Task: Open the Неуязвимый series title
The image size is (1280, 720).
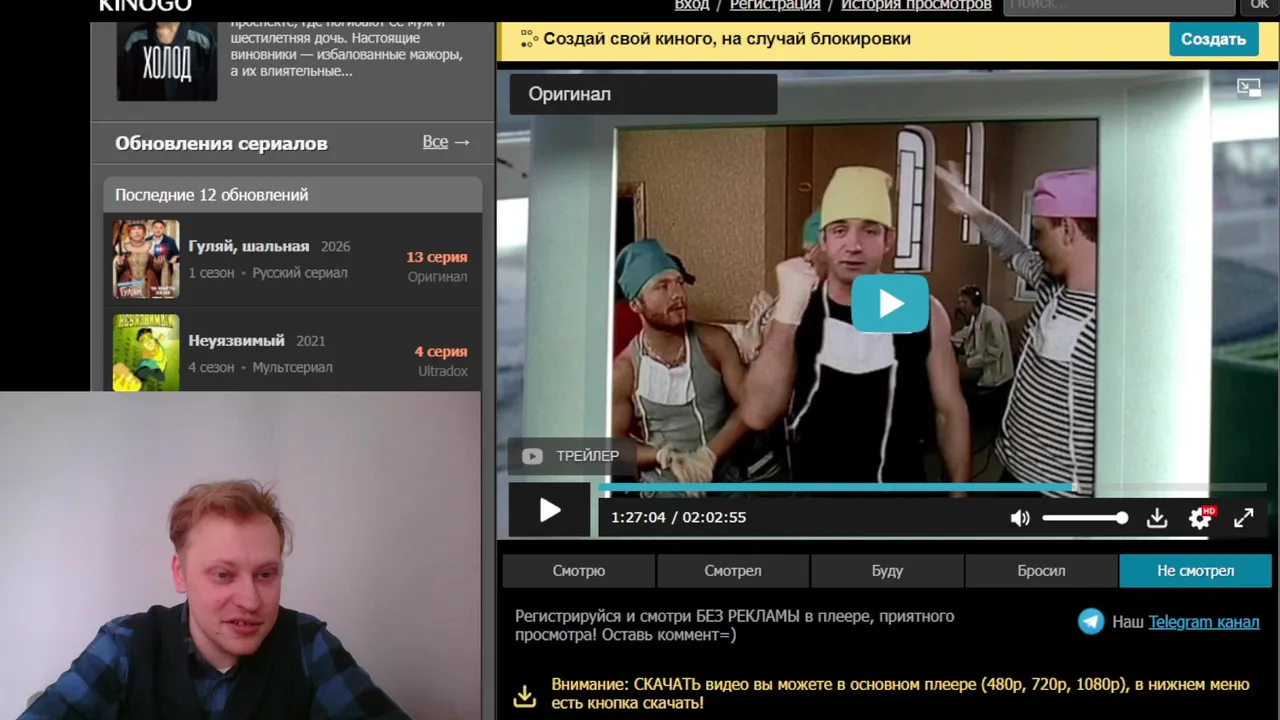Action: tap(237, 340)
